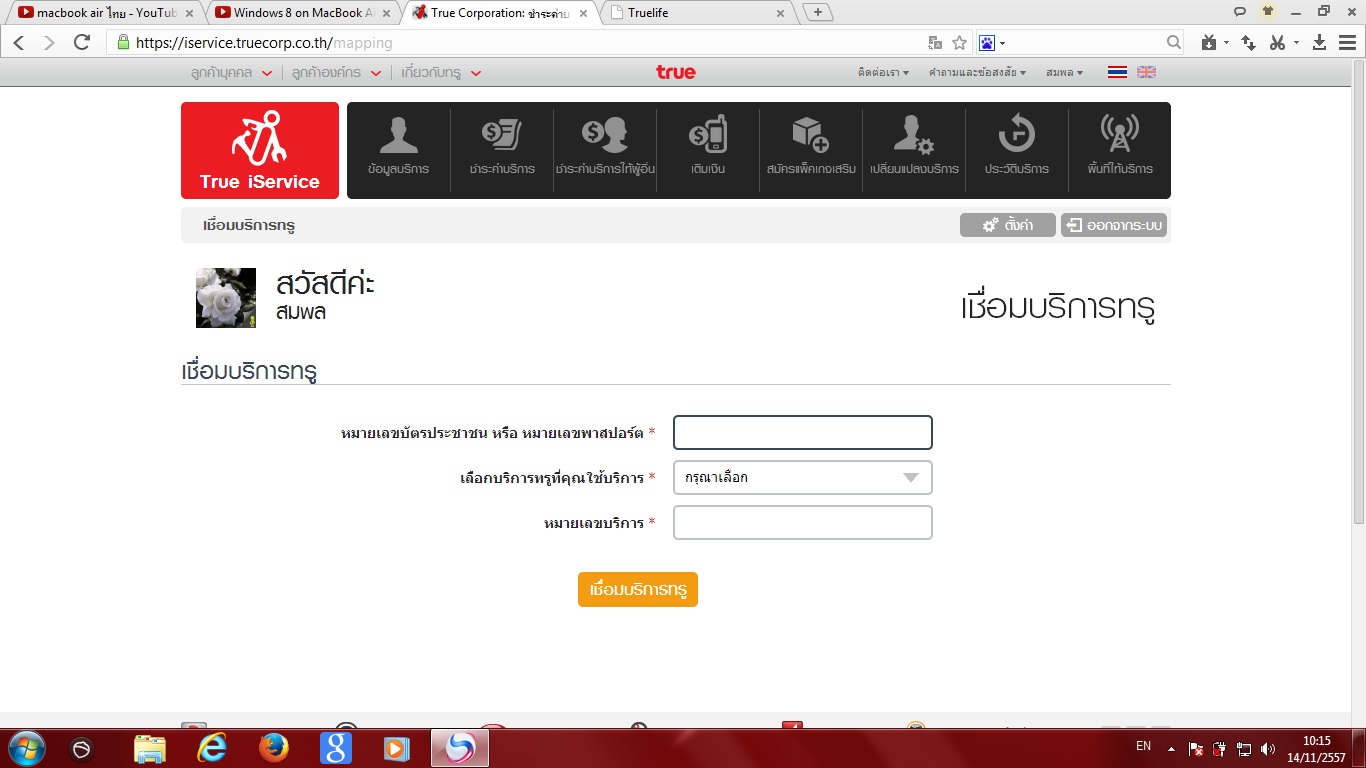Click the white flower profile picture
Screen dimensions: 1366x768
click(226, 298)
